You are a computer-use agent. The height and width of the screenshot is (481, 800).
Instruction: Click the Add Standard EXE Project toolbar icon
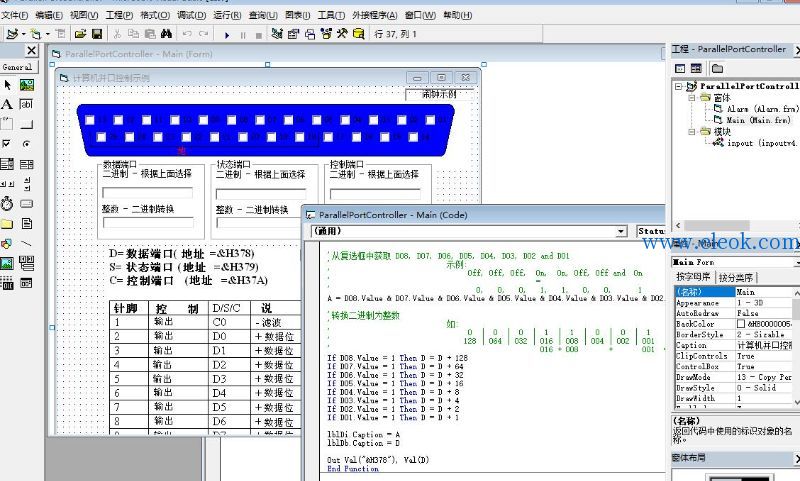(x=12, y=34)
